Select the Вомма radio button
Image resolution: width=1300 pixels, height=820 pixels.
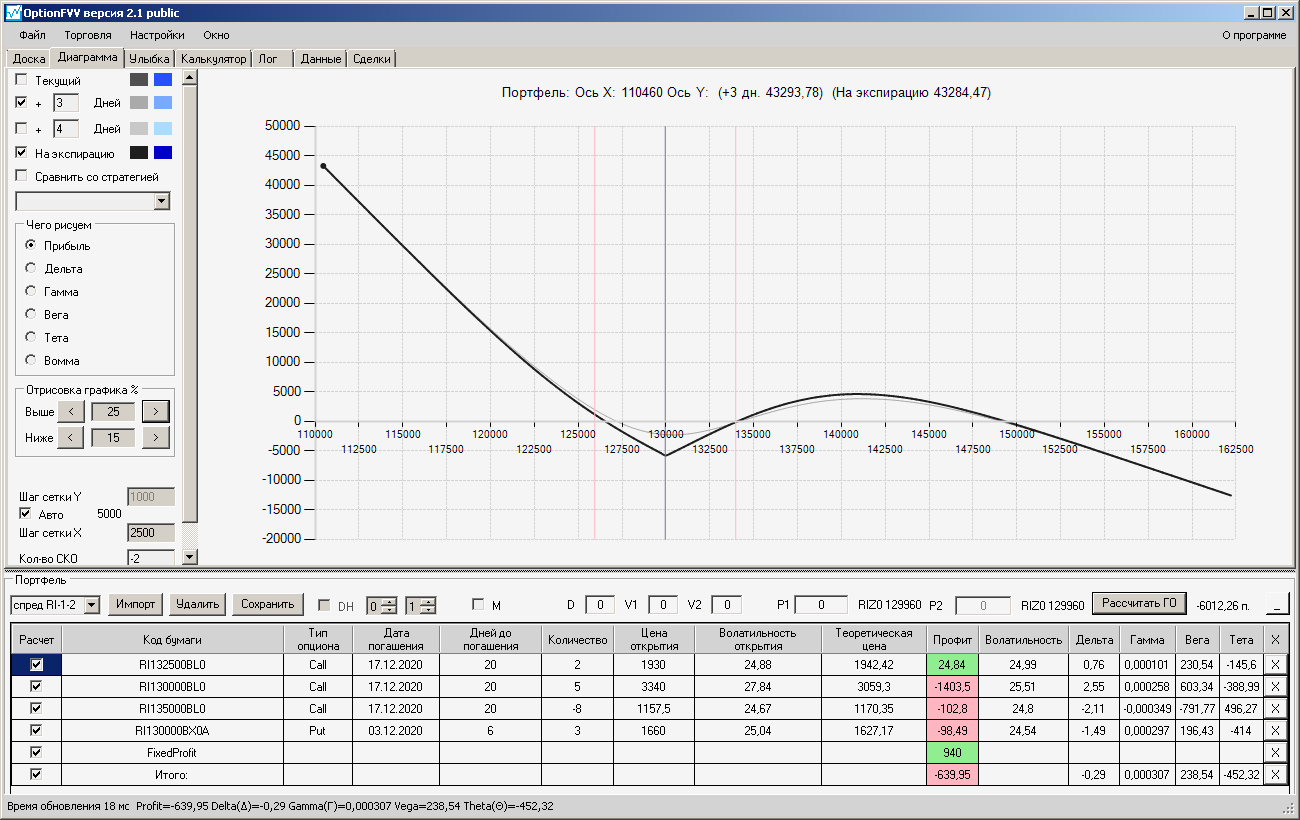[31, 360]
